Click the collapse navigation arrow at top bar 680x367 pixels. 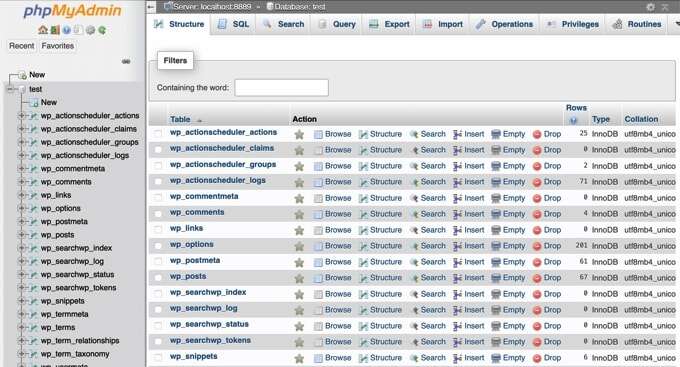coord(151,7)
